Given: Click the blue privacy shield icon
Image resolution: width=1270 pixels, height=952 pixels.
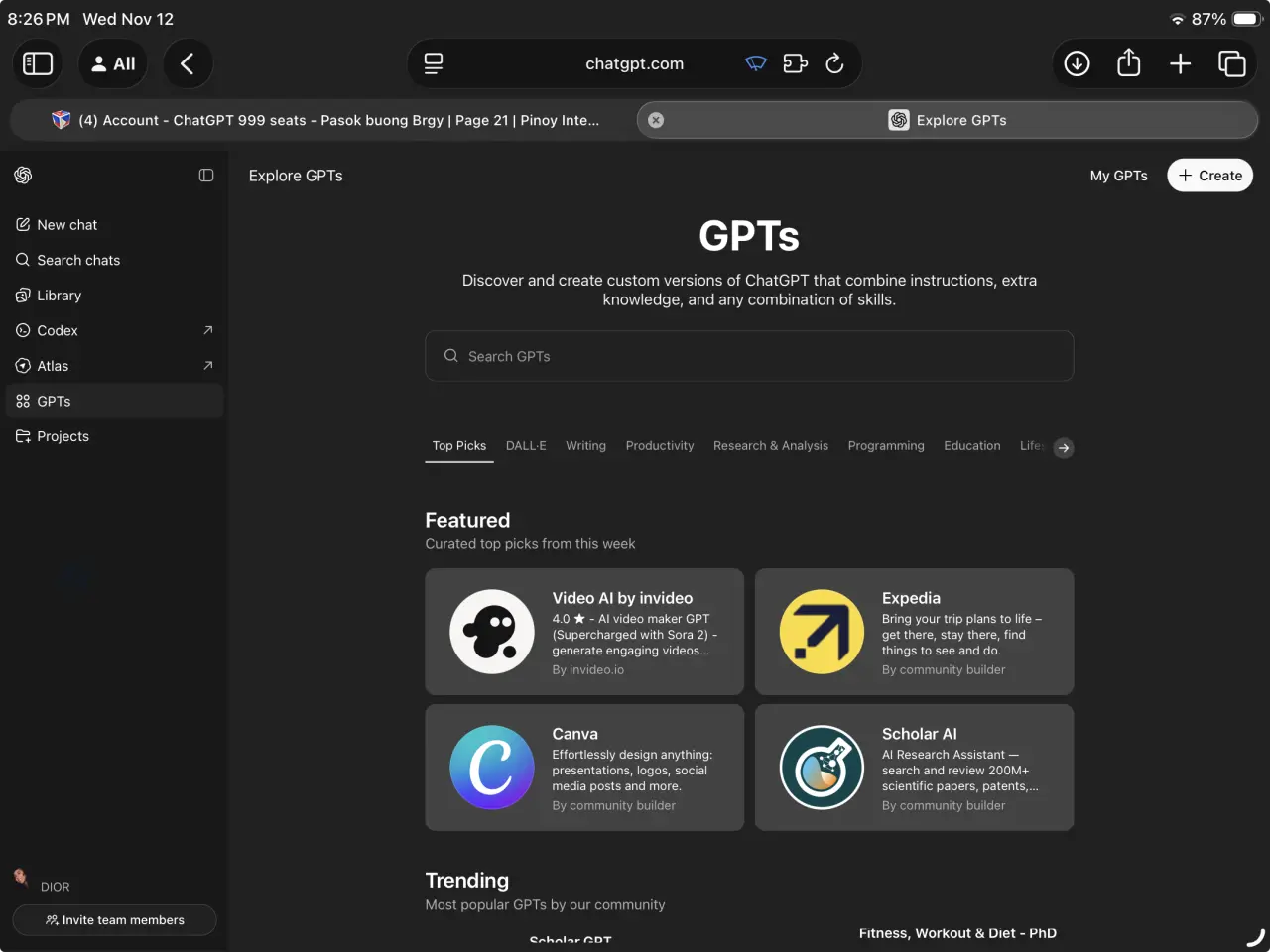Looking at the screenshot, I should [x=756, y=63].
